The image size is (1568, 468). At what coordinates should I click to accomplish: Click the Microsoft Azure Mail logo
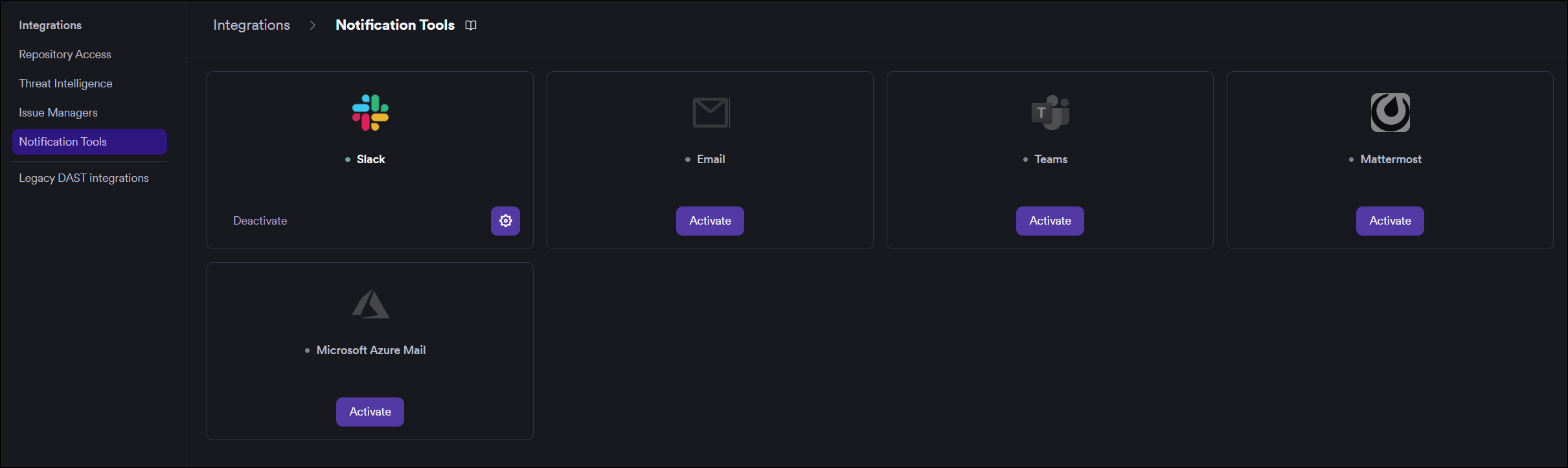[370, 304]
